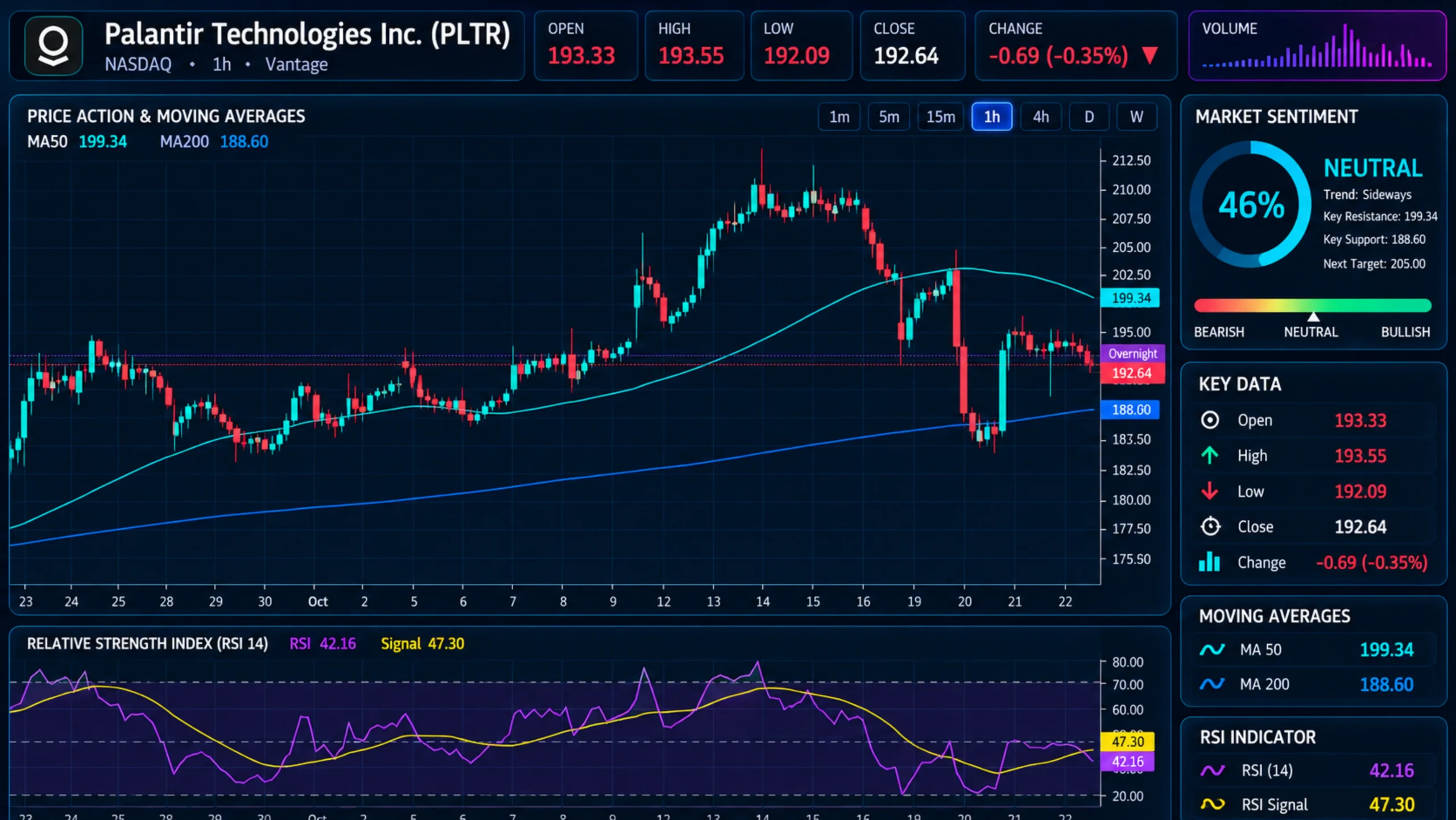Viewport: 1456px width, 820px height.
Task: Click the 46% sentiment ring gauge
Action: pos(1251,204)
